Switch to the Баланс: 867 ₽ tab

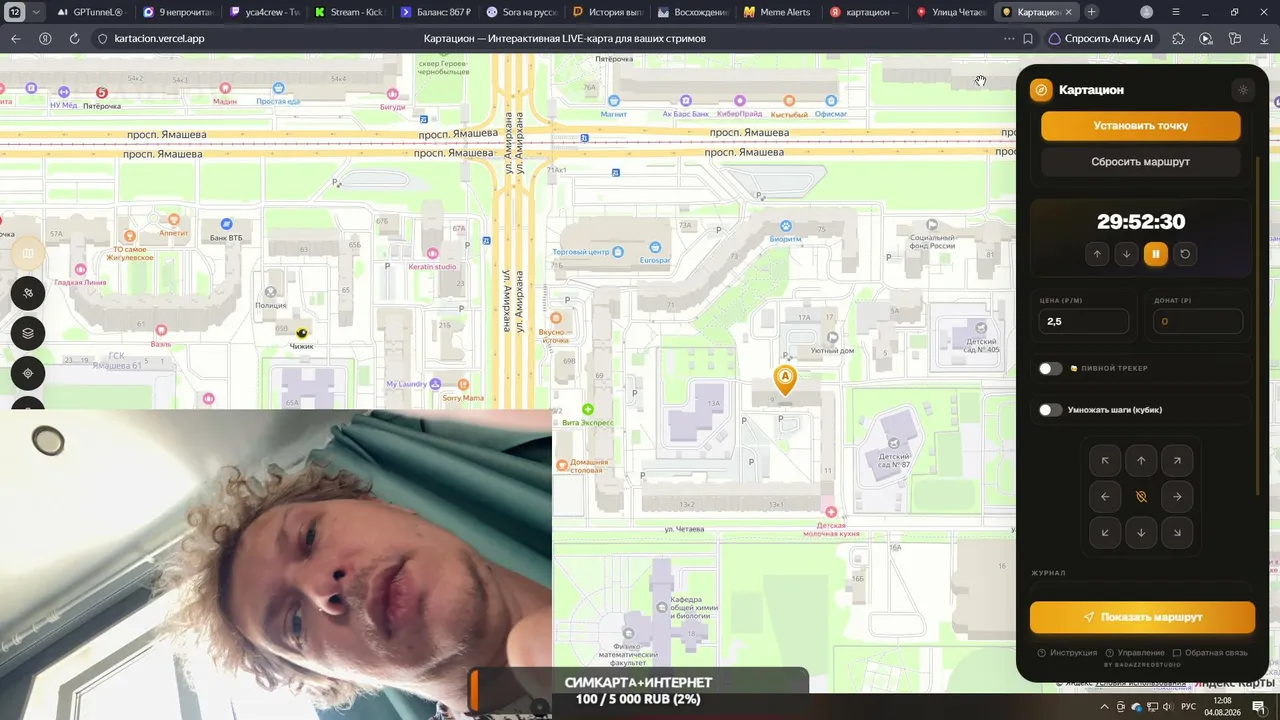435,12
